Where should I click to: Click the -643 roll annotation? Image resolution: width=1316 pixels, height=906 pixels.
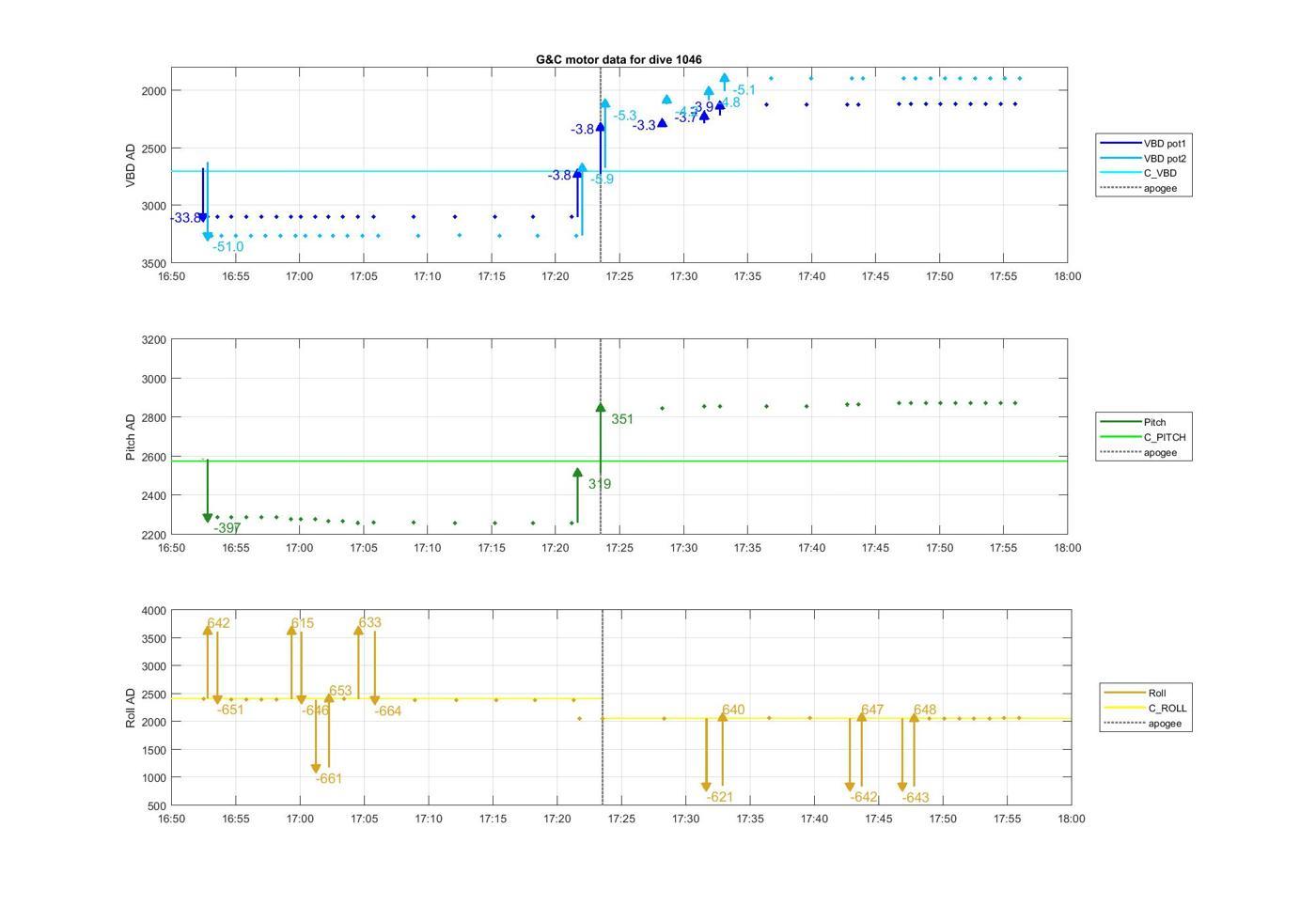(916, 797)
